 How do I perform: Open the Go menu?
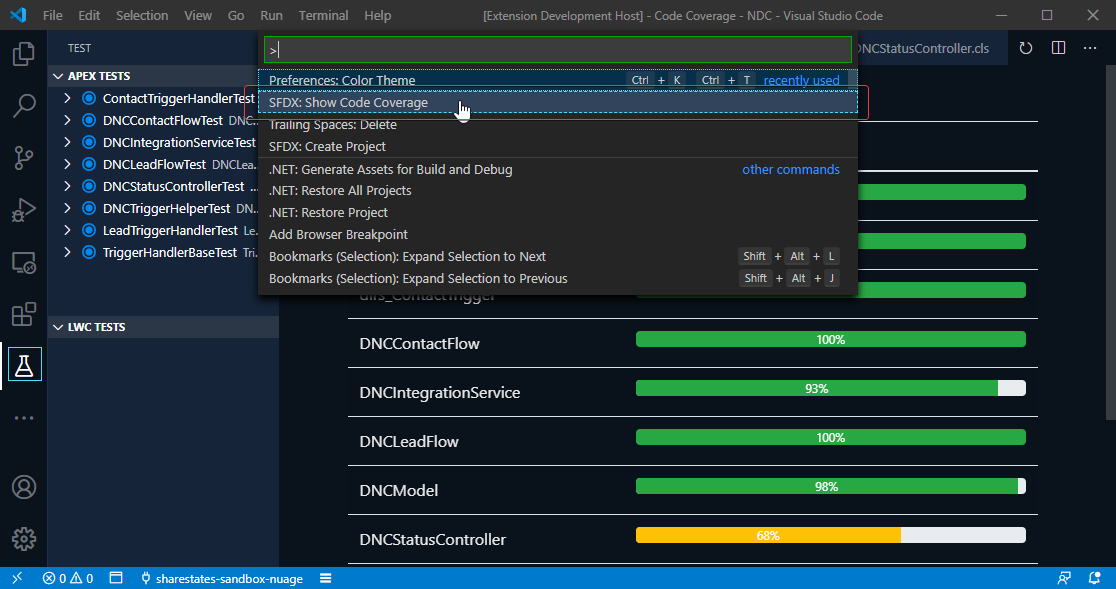tap(236, 15)
